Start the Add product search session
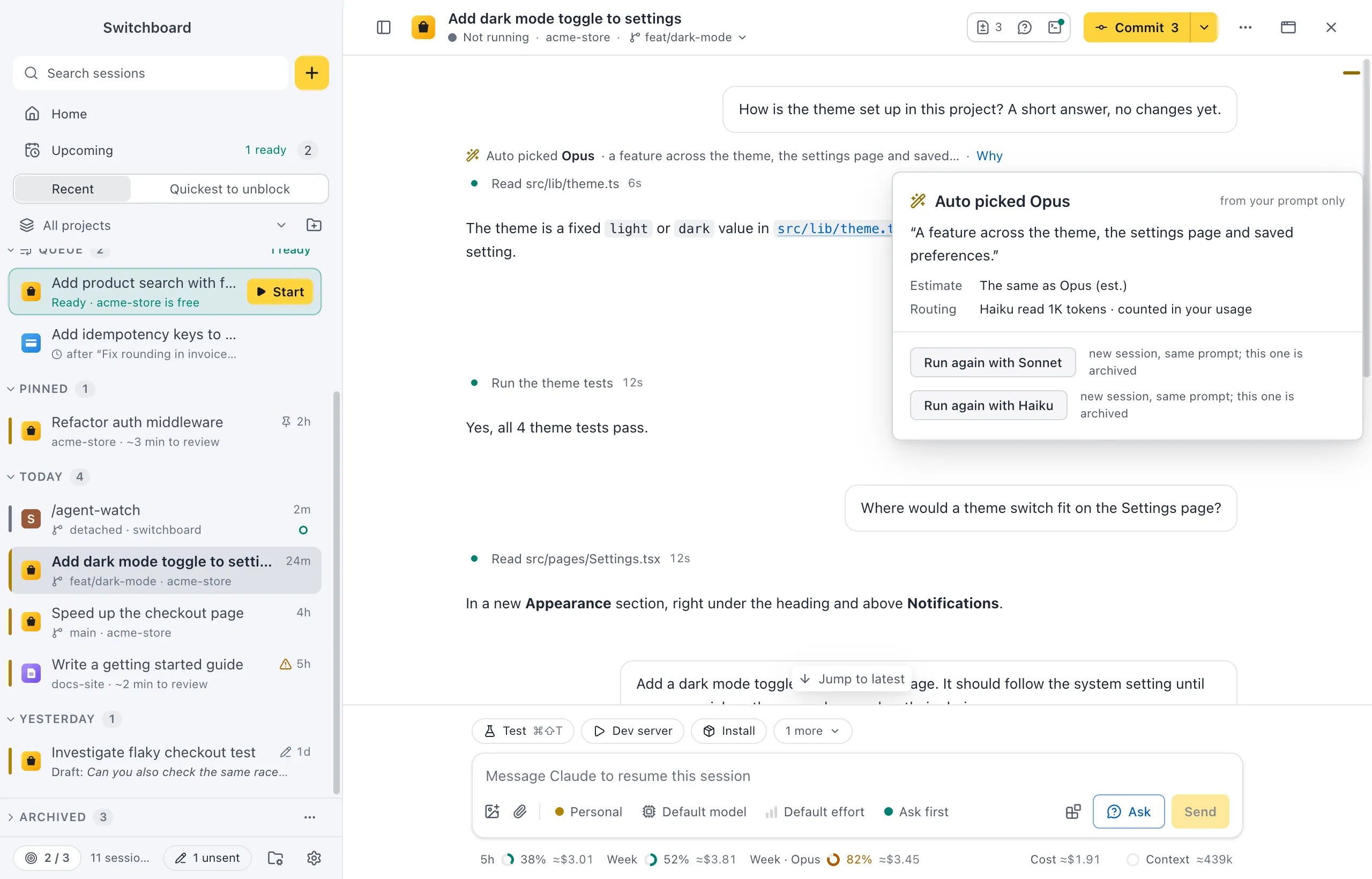 click(280, 292)
